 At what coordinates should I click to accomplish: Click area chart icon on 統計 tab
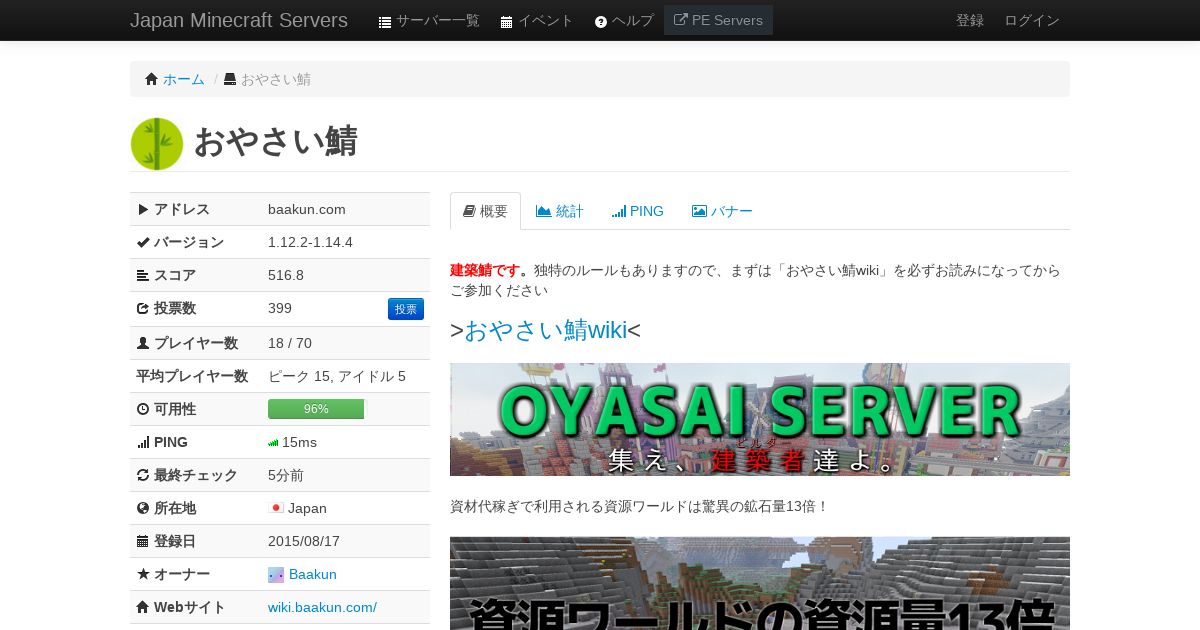(544, 211)
